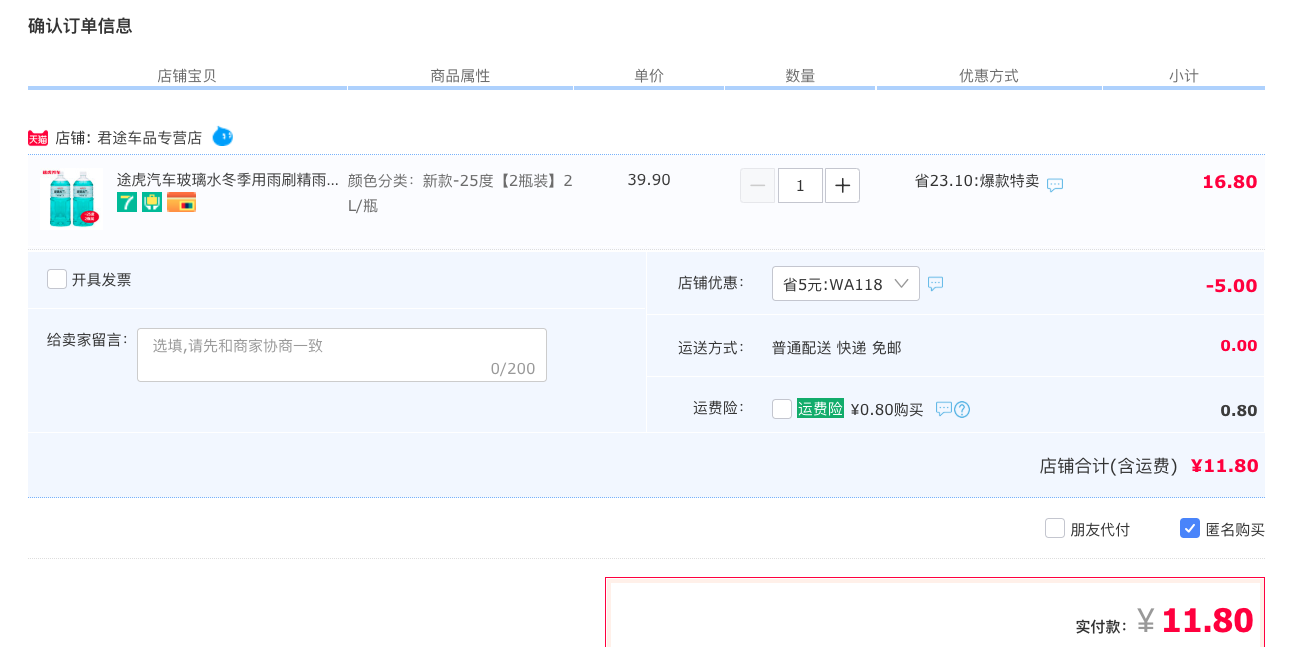The width and height of the screenshot is (1315, 647).
Task: Click the 颜色分类 product attribute text
Action: click(460, 193)
